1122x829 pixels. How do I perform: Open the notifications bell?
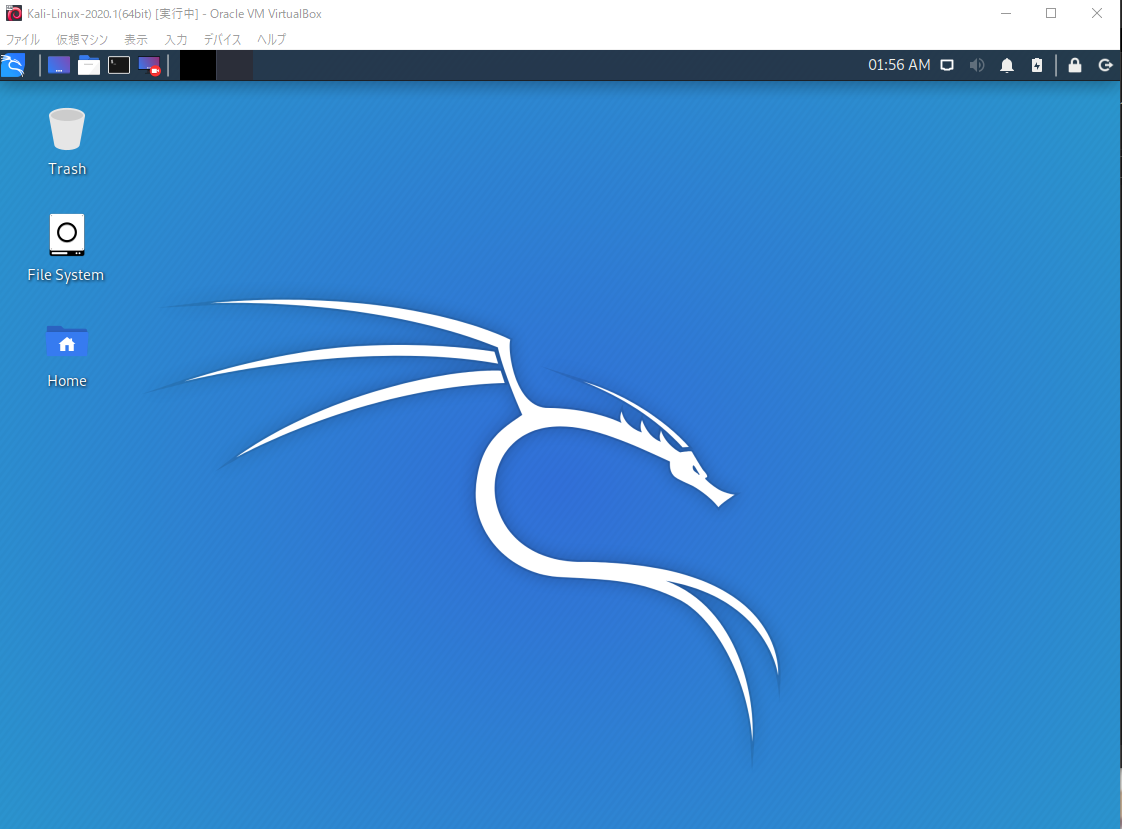coord(1007,66)
